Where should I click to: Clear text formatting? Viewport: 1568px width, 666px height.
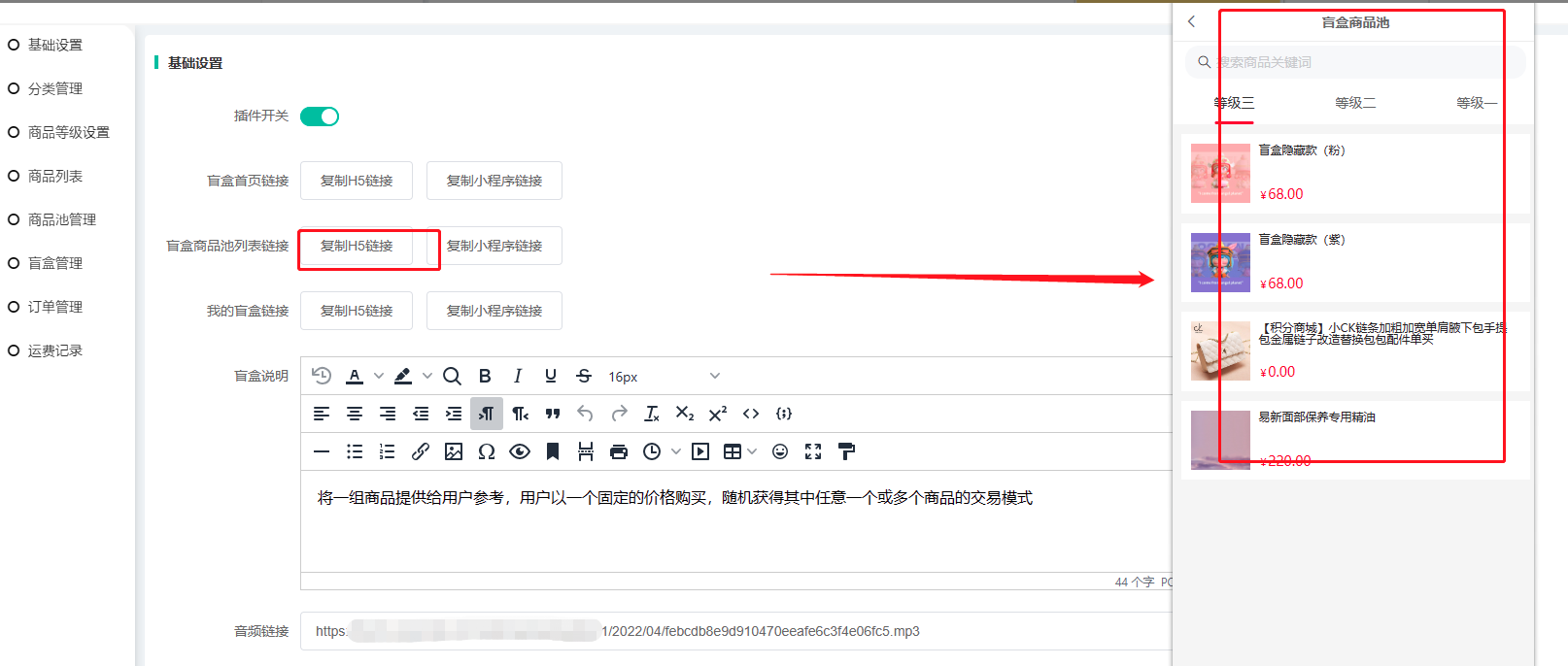652,414
